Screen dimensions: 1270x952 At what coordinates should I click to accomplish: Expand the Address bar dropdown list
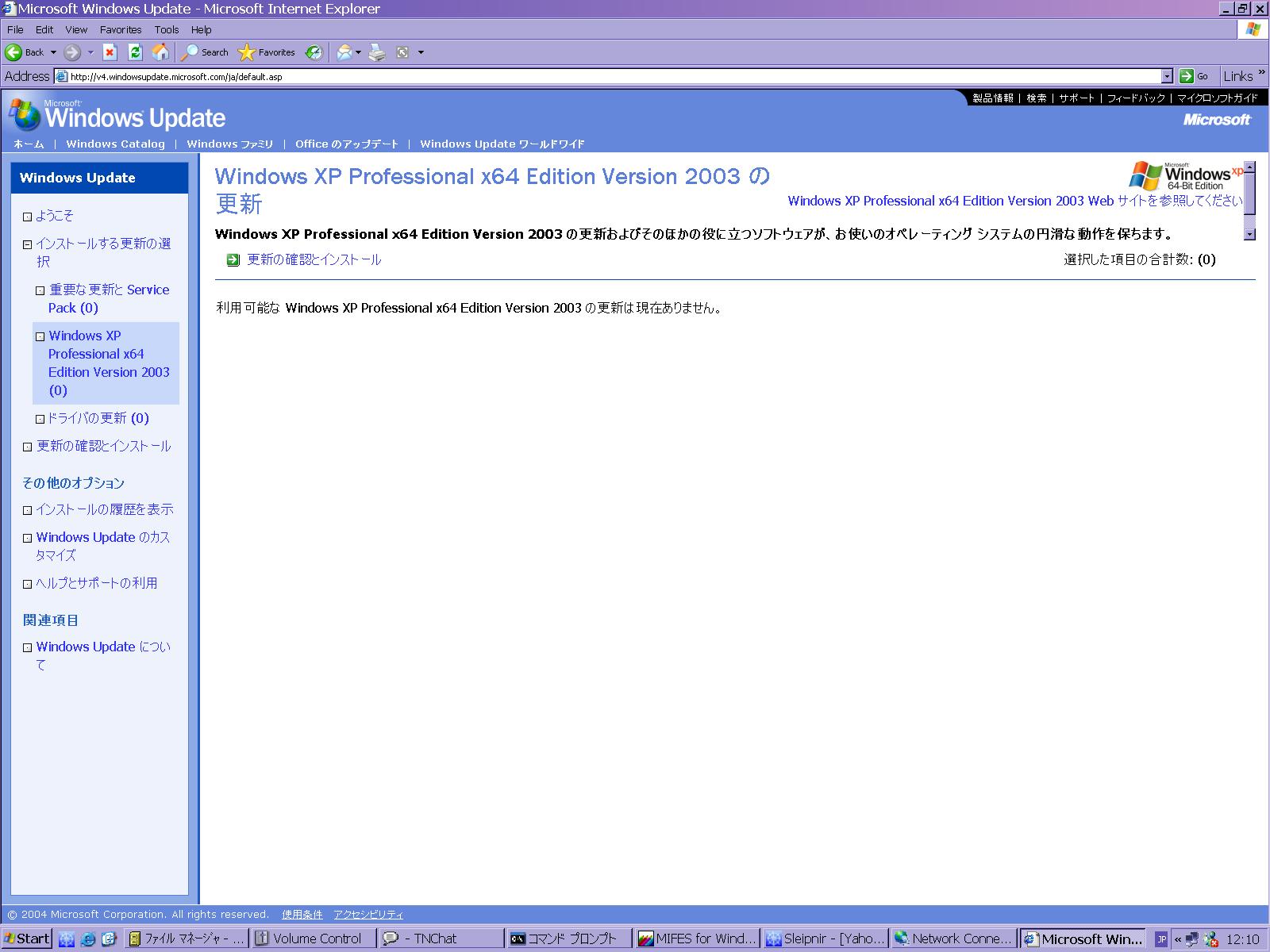[x=1167, y=76]
